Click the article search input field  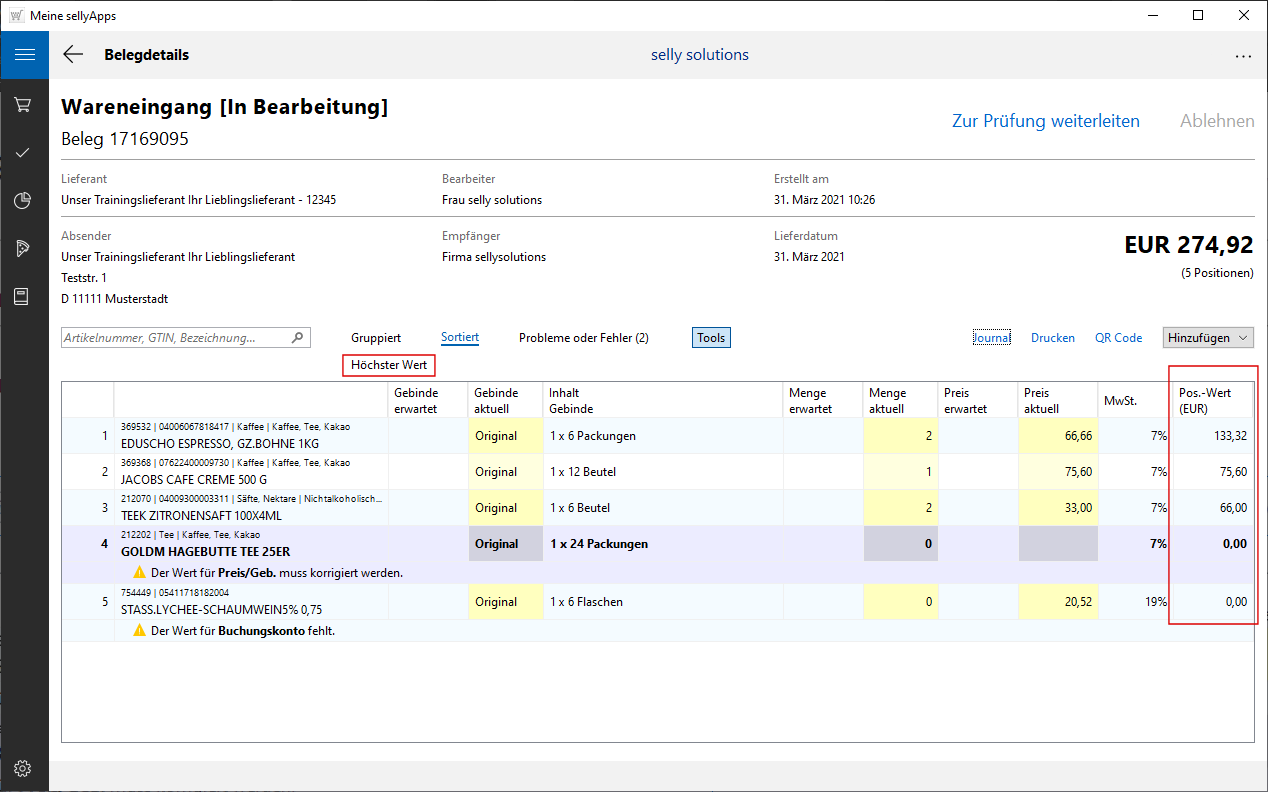(174, 338)
